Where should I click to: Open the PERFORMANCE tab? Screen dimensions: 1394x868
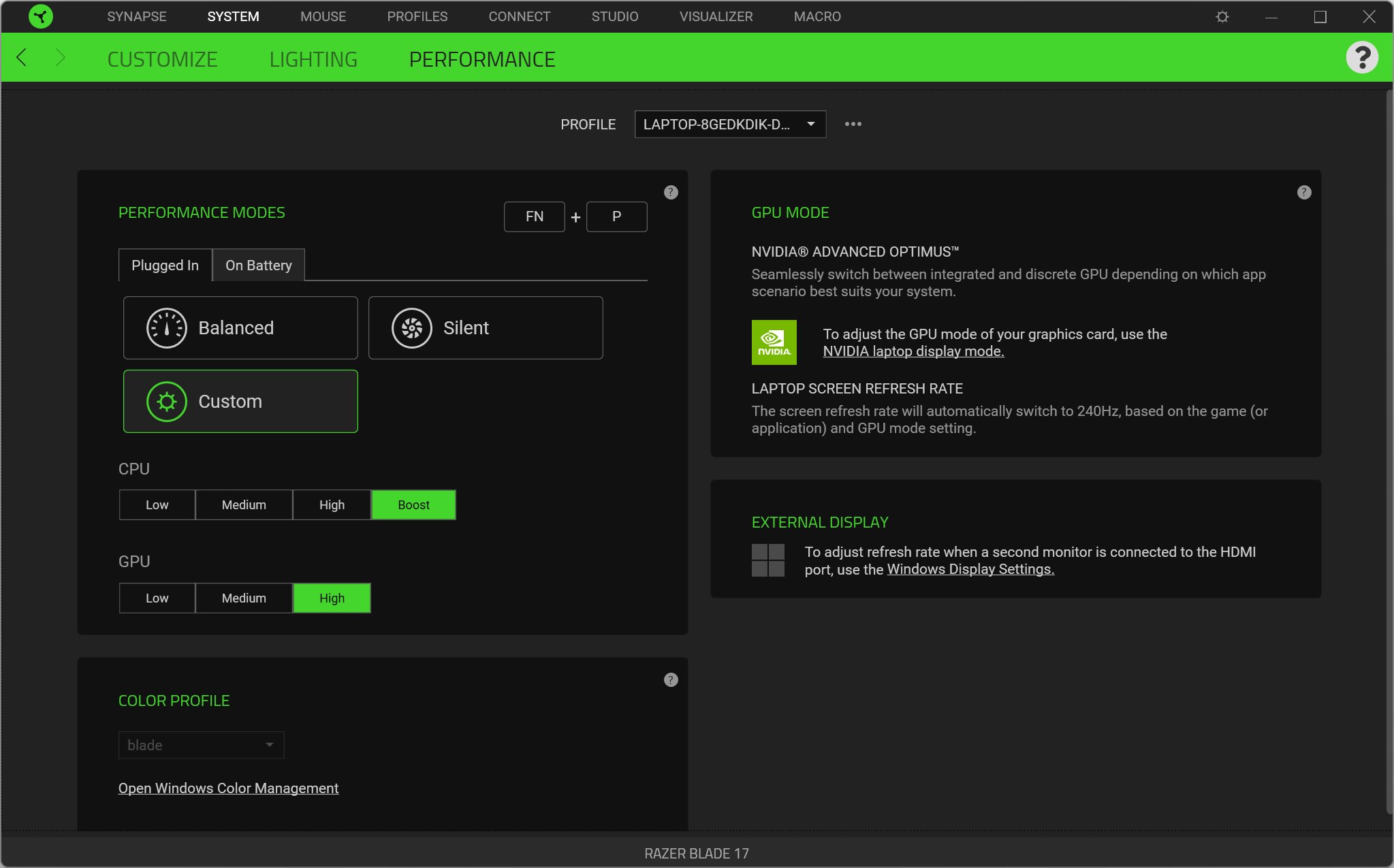tap(482, 59)
